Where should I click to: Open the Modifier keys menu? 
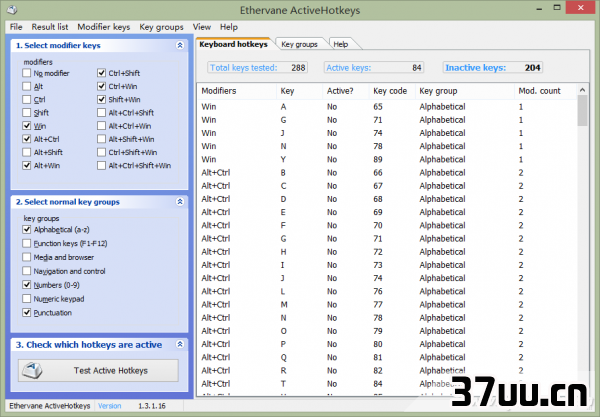click(104, 27)
